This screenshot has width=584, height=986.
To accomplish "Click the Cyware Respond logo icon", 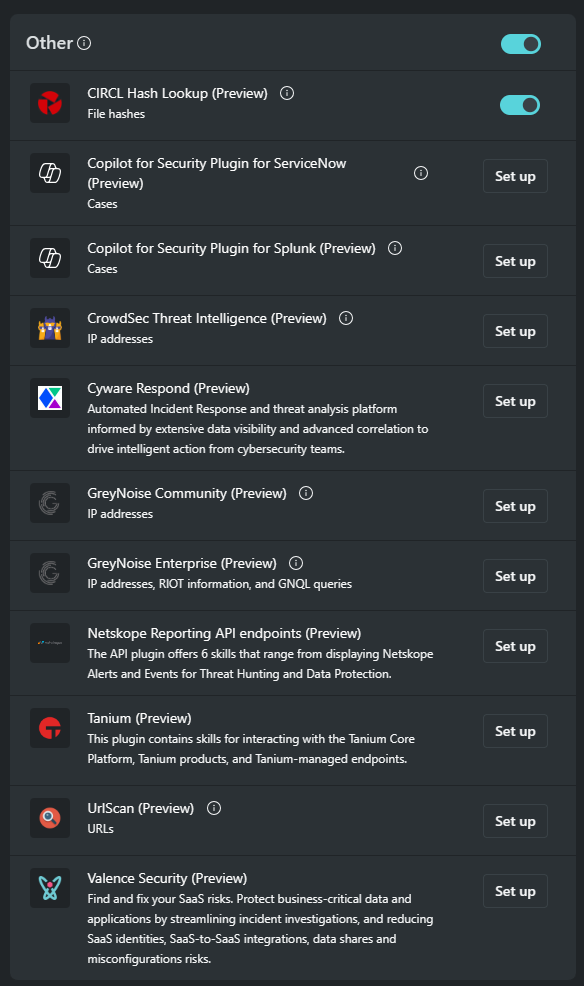I will pos(50,398).
